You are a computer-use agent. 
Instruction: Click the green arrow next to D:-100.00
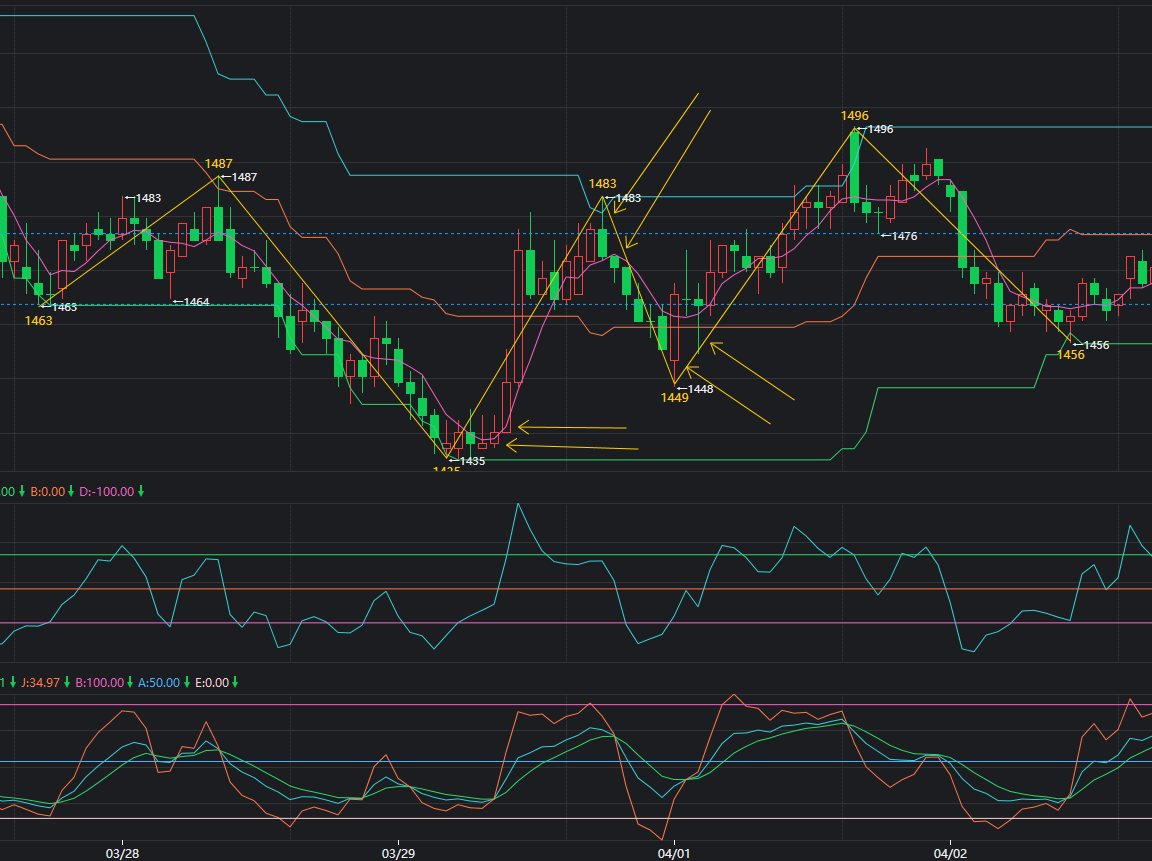point(141,491)
